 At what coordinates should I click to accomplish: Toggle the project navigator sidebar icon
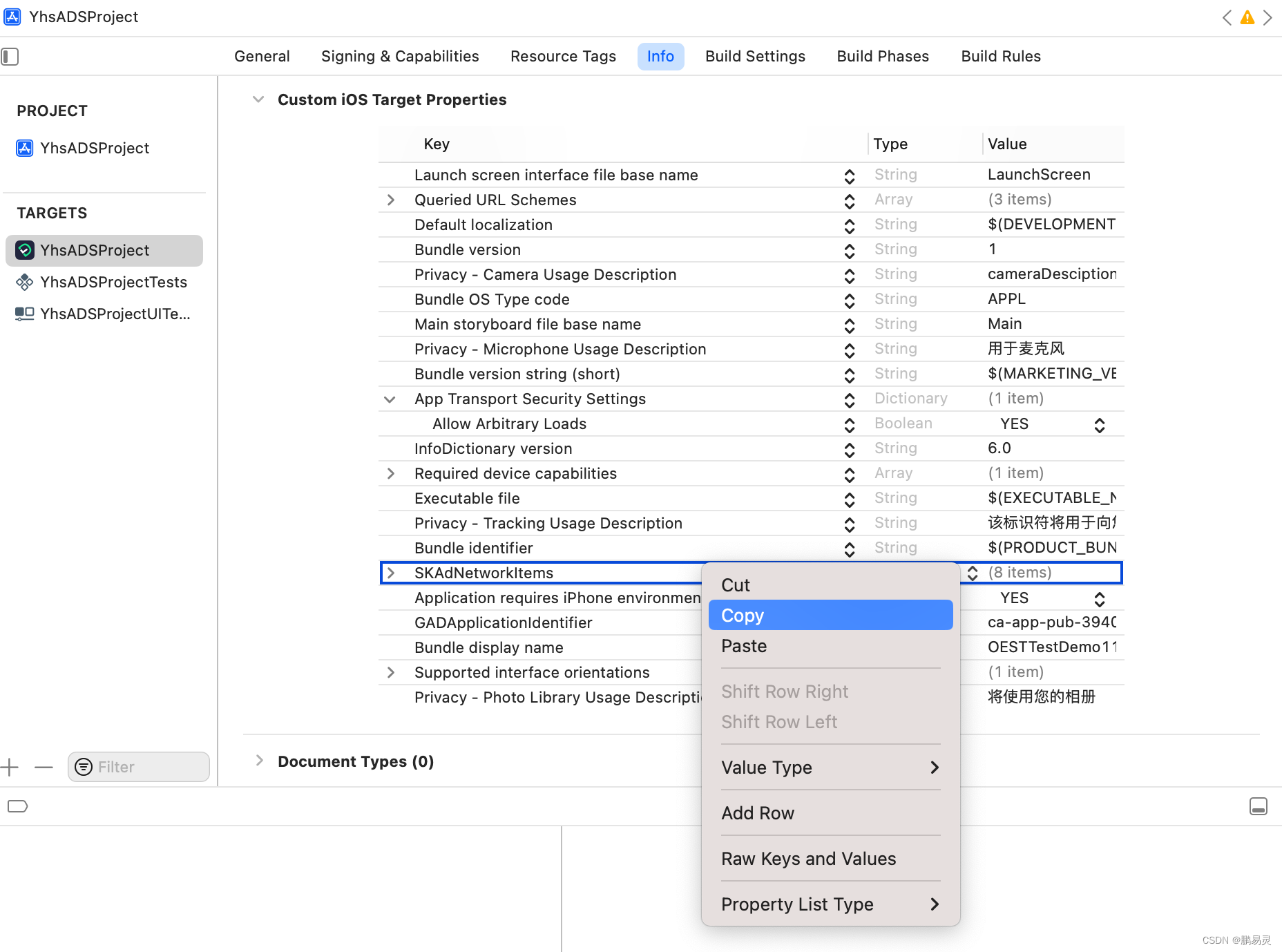[10, 56]
